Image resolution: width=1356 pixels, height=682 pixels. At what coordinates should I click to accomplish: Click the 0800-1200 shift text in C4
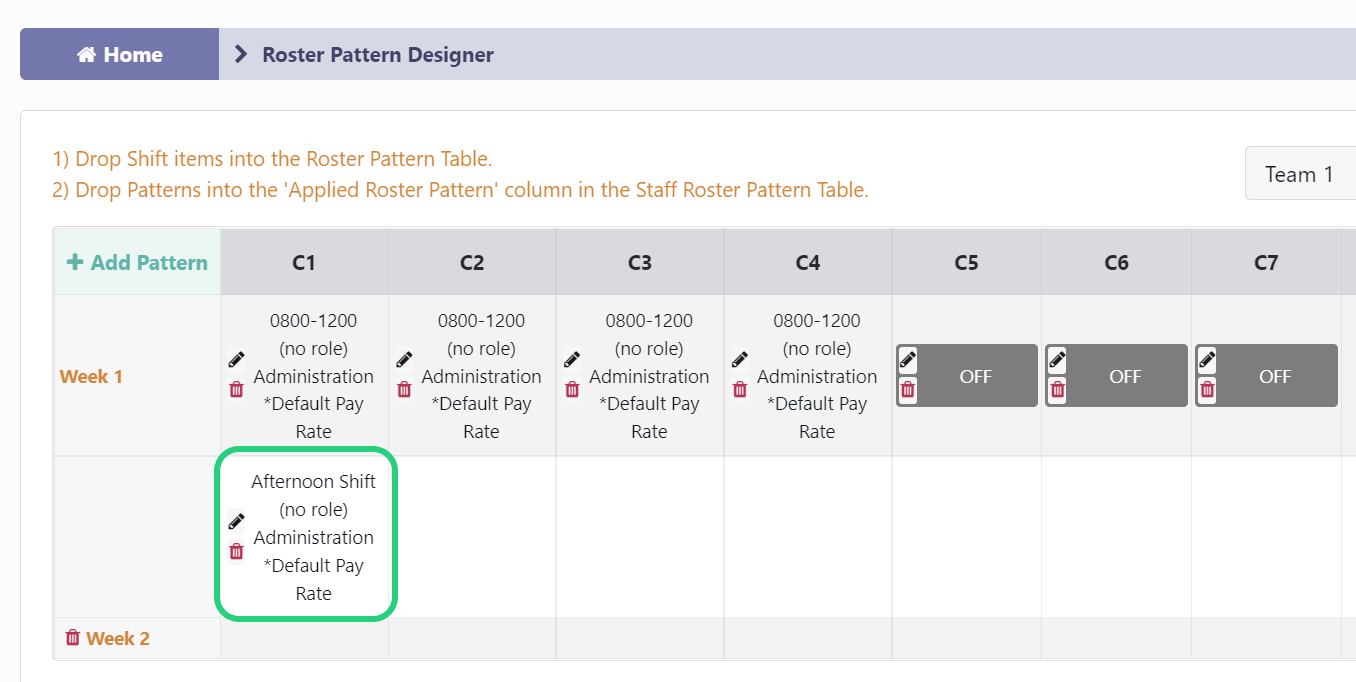[x=817, y=321]
